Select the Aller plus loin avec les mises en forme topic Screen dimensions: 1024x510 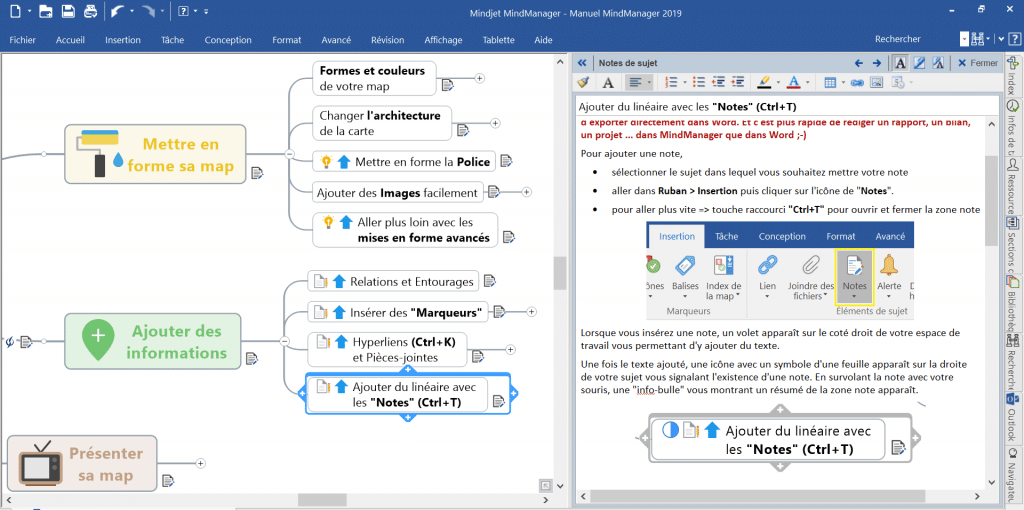[x=406, y=230]
